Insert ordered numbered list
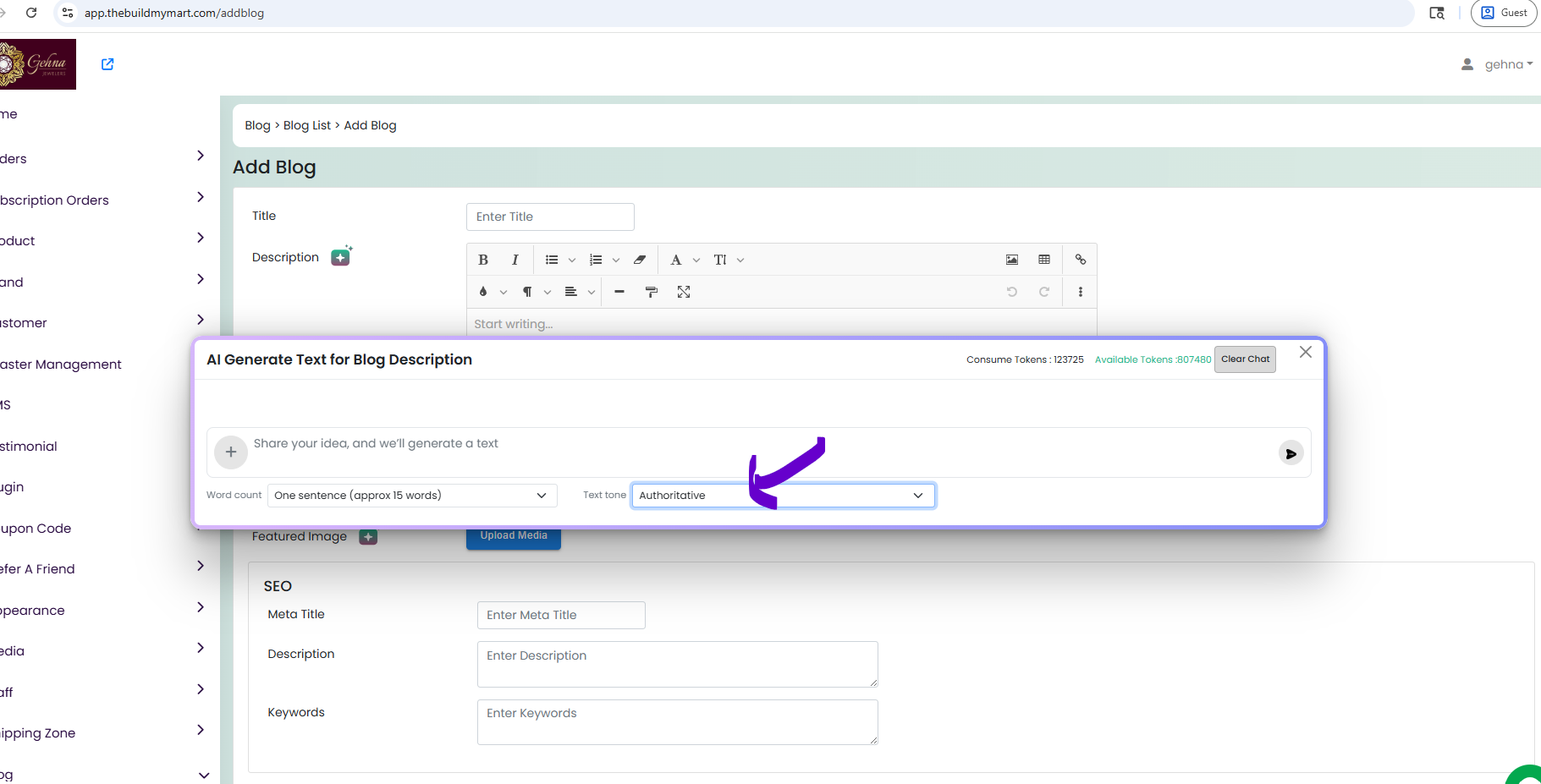Image resolution: width=1541 pixels, height=784 pixels. [596, 260]
